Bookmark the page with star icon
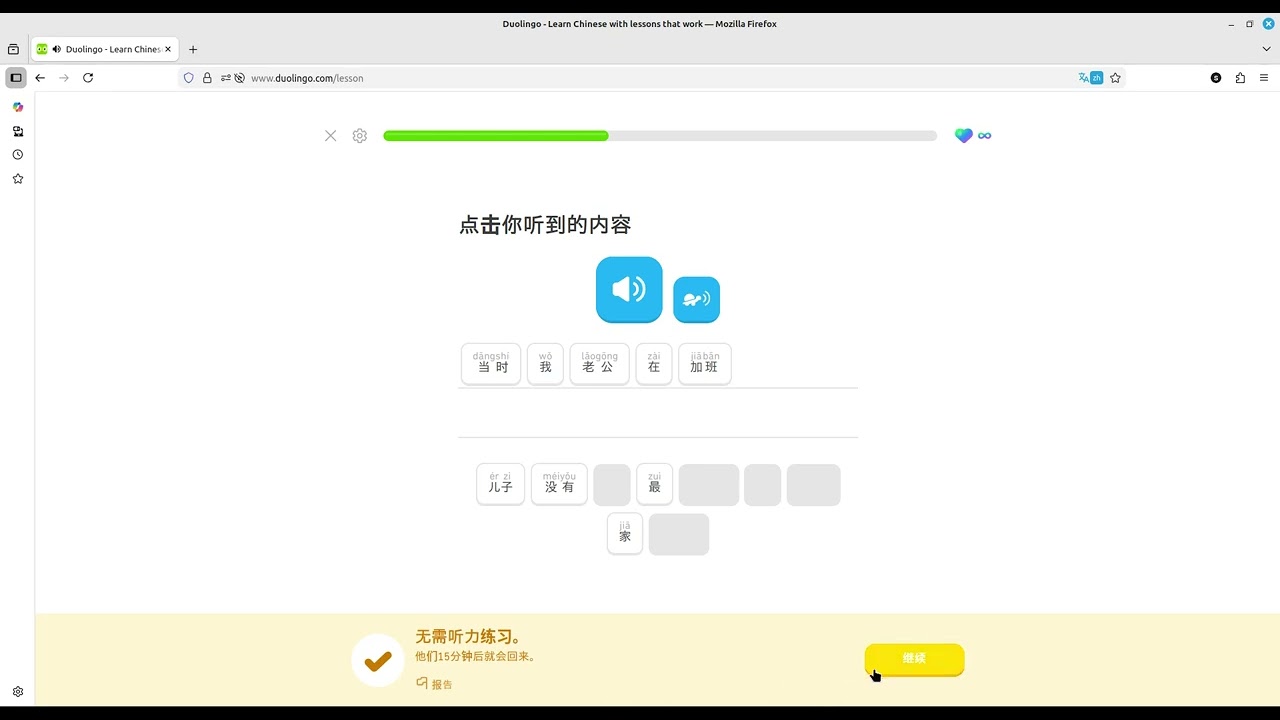The width and height of the screenshot is (1280, 720). 1115,78
